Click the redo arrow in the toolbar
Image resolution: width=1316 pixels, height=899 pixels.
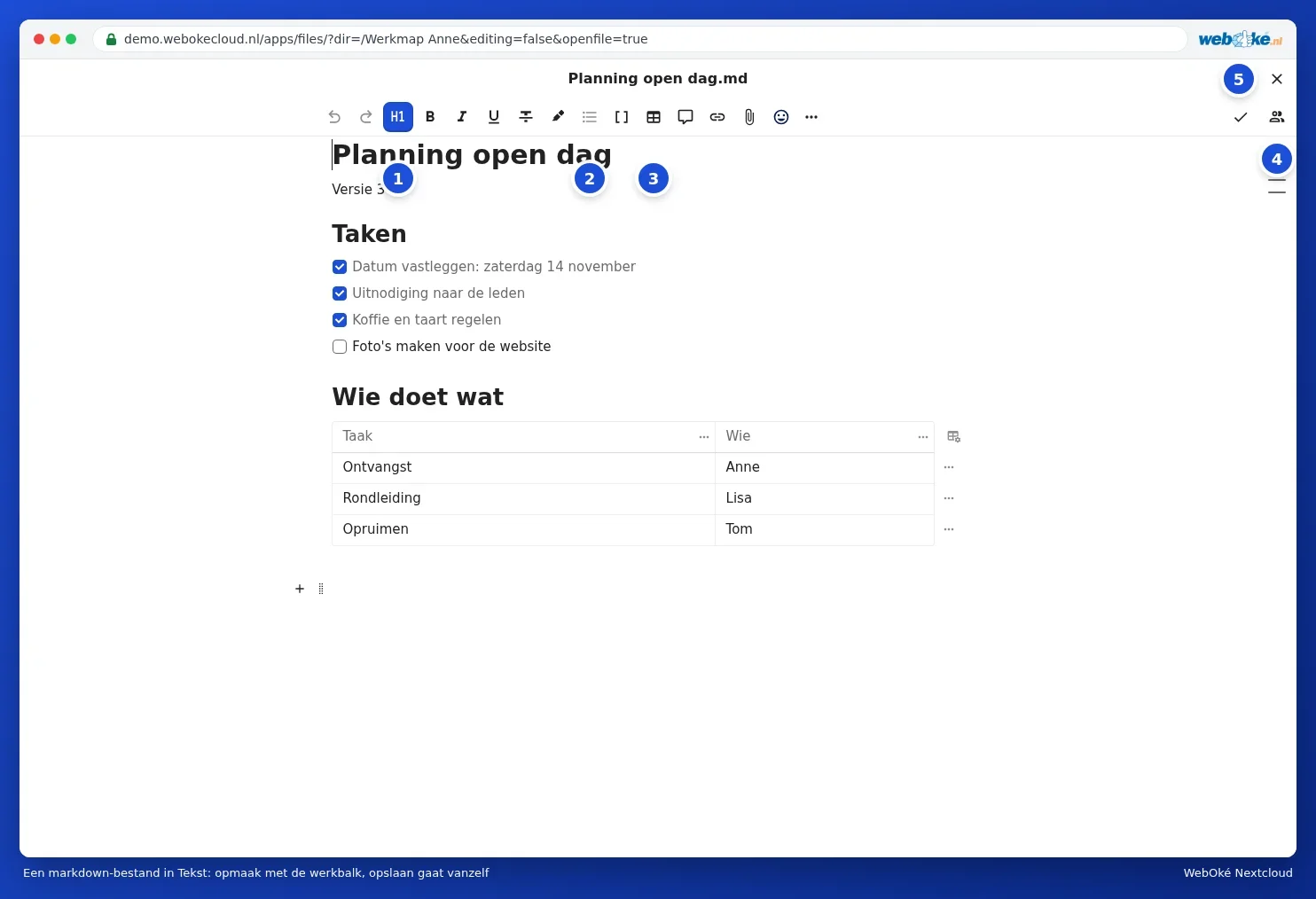pyautogui.click(x=366, y=117)
